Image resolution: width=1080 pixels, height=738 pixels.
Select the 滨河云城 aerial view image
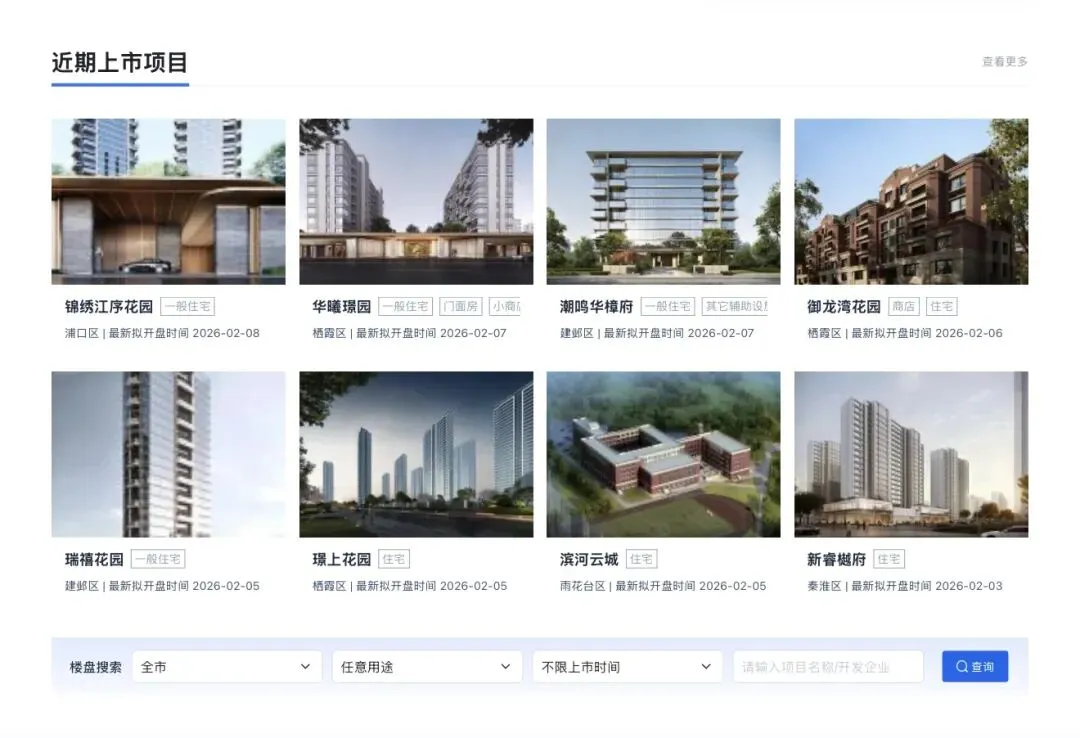(663, 454)
